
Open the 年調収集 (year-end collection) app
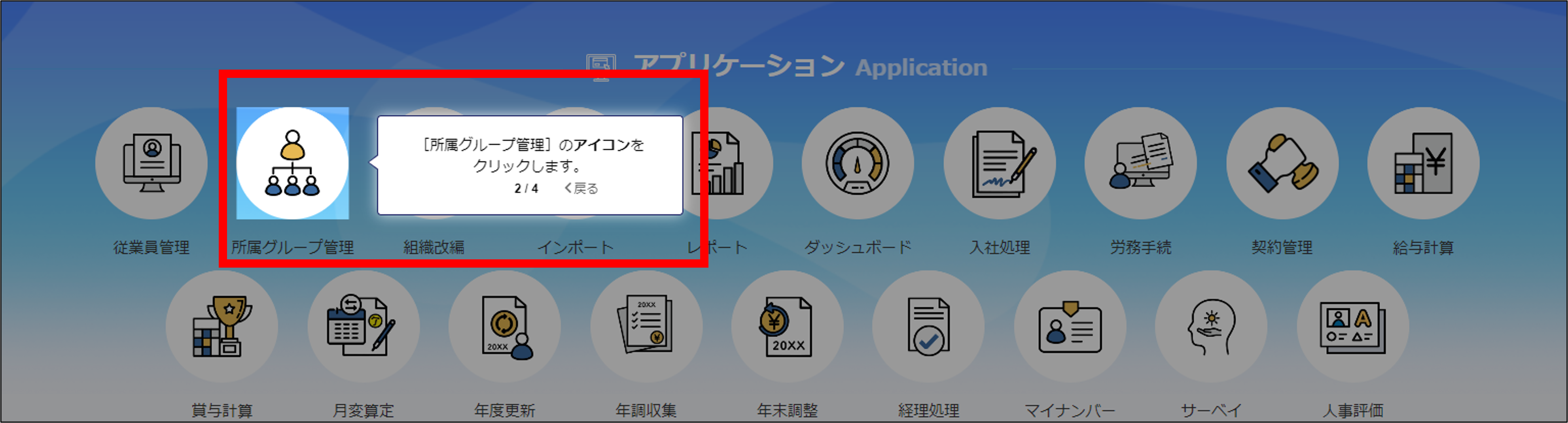pos(646,327)
